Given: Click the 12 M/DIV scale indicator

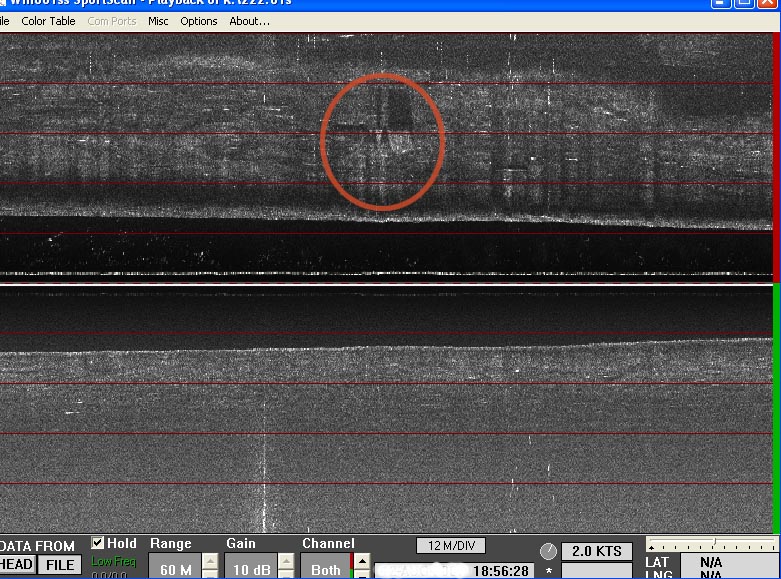Looking at the screenshot, I should [451, 546].
